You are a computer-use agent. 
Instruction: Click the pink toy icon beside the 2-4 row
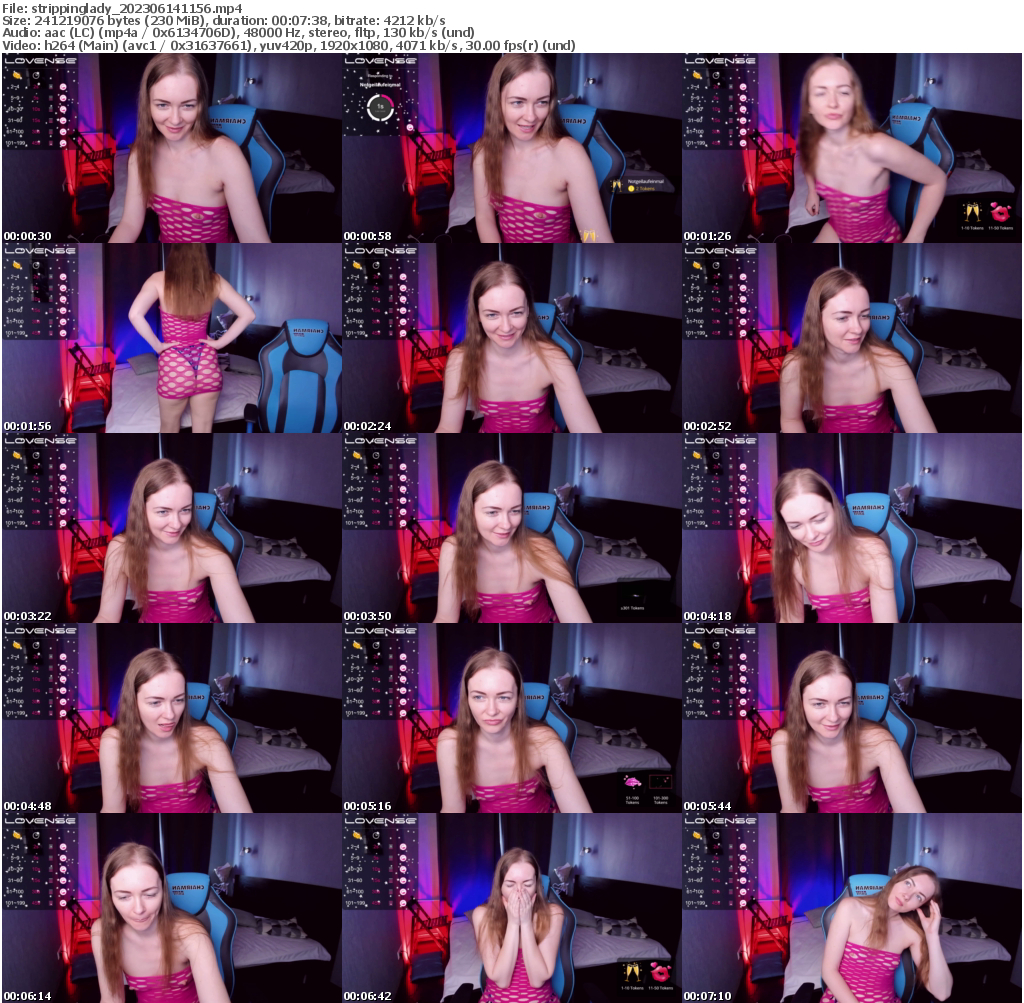(x=63, y=86)
